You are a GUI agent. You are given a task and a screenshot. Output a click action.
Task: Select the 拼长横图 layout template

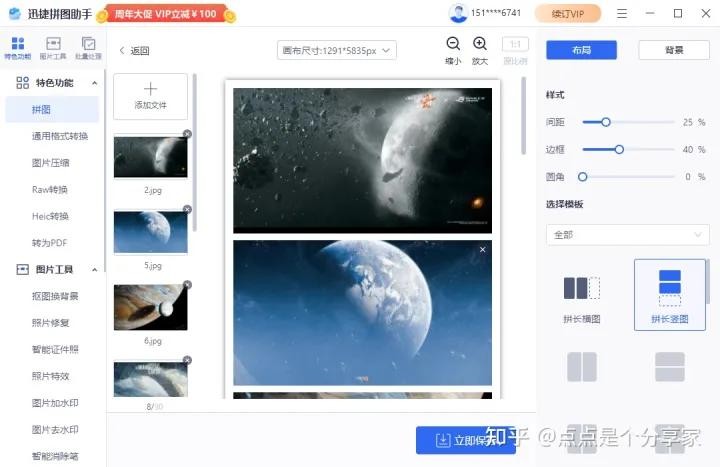[x=581, y=296]
